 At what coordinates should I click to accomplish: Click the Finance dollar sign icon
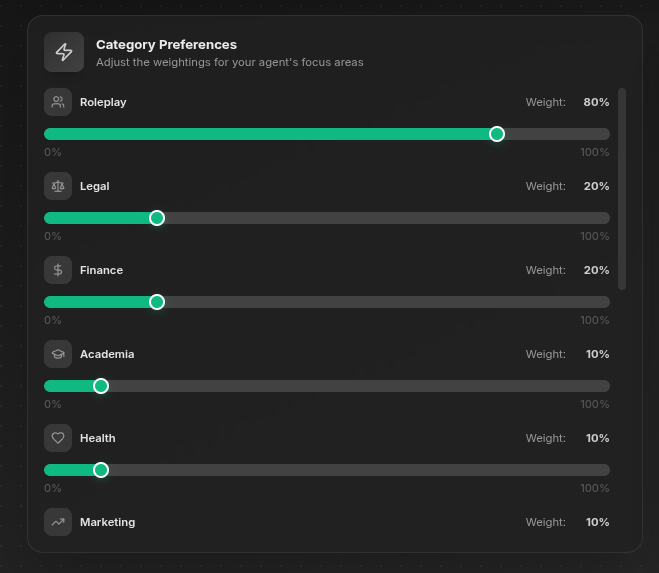tap(58, 270)
